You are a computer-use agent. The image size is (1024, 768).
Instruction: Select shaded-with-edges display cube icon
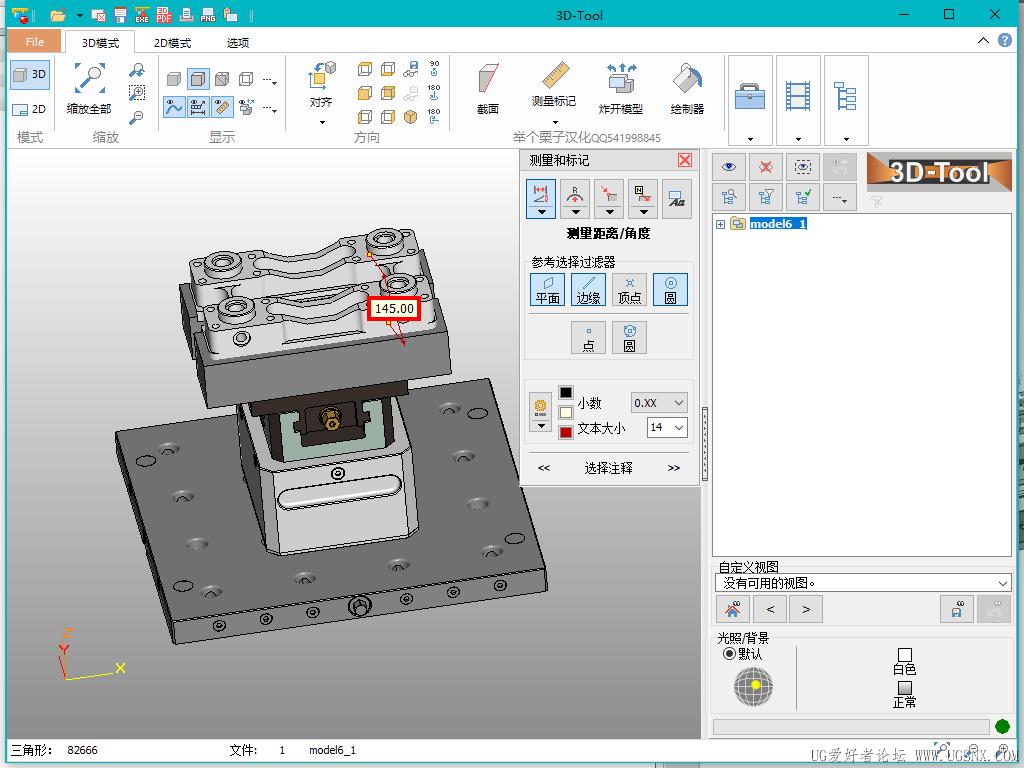(x=199, y=80)
